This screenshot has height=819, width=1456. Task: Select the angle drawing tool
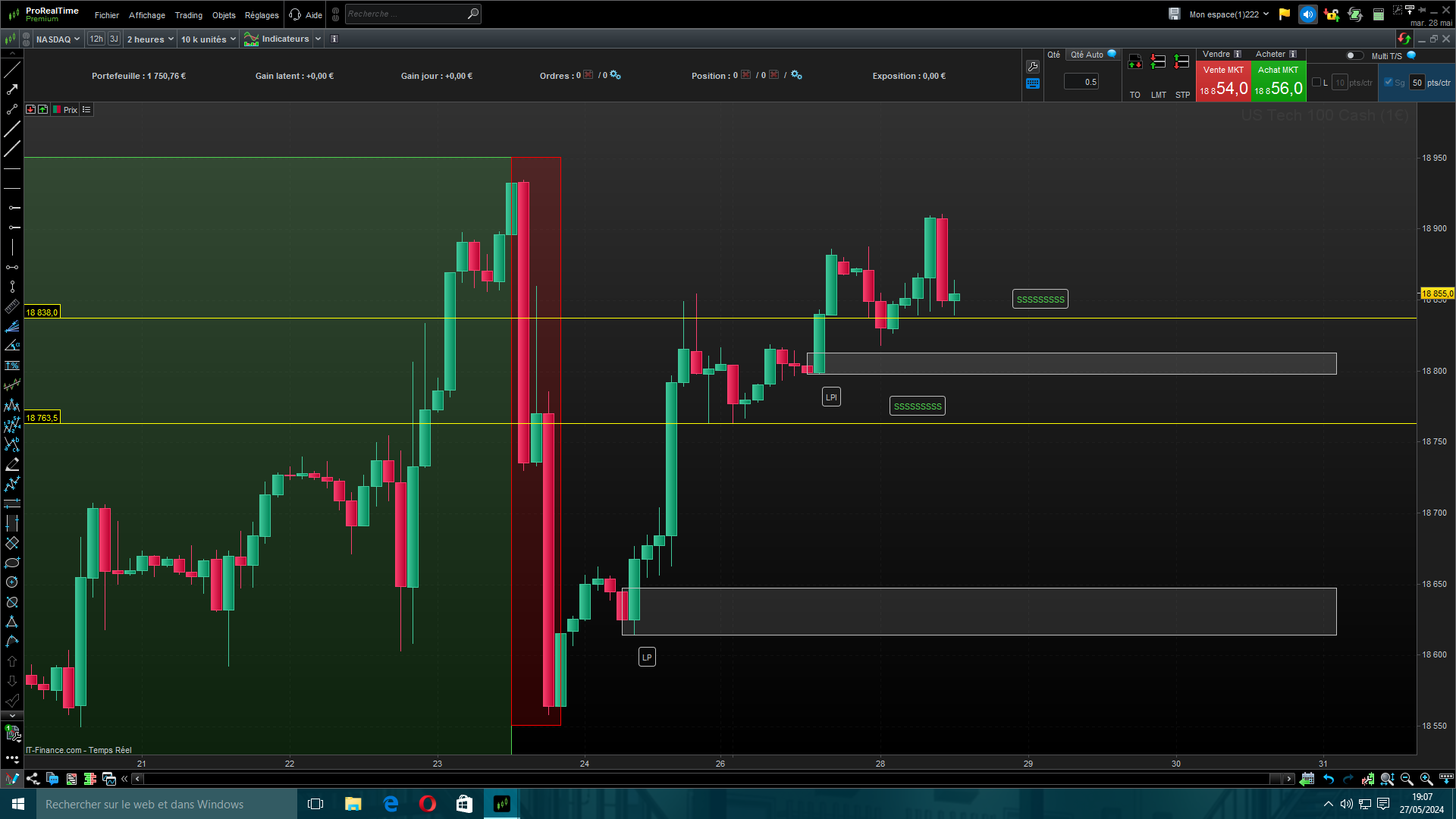(x=12, y=346)
